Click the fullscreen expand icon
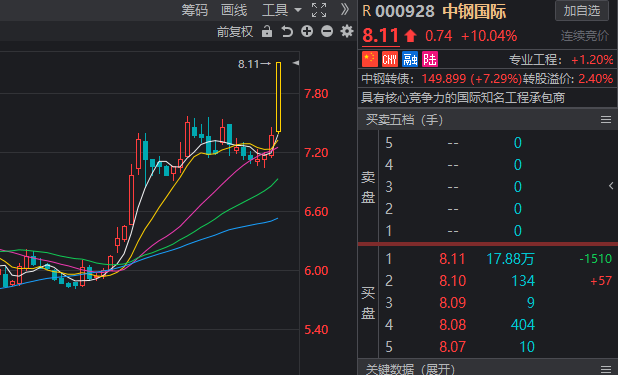 click(318, 10)
